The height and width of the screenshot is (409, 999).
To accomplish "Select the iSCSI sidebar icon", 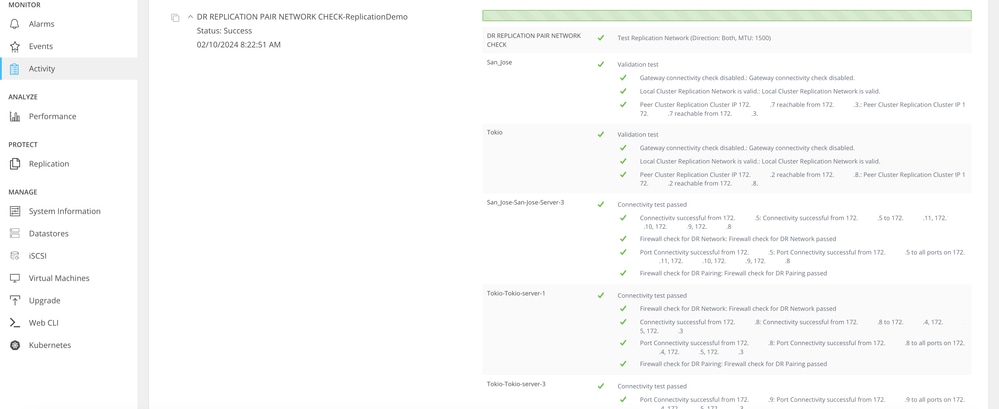I will click(x=15, y=256).
